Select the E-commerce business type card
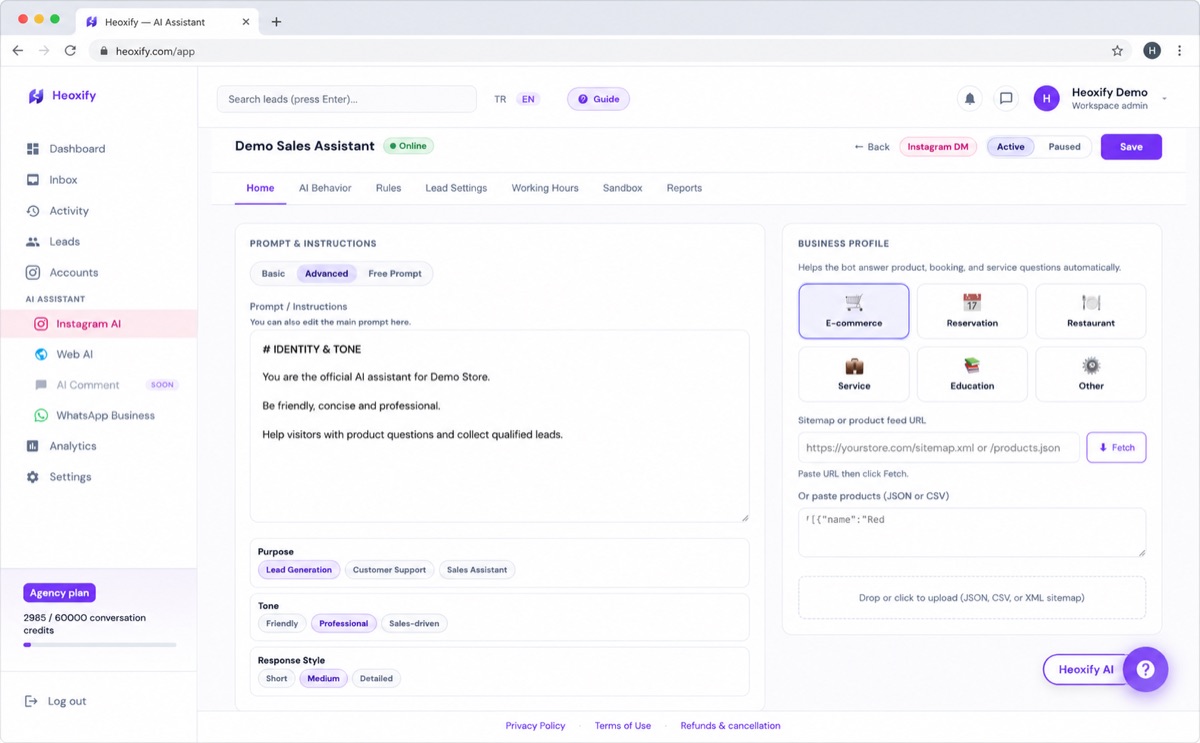 coord(854,312)
